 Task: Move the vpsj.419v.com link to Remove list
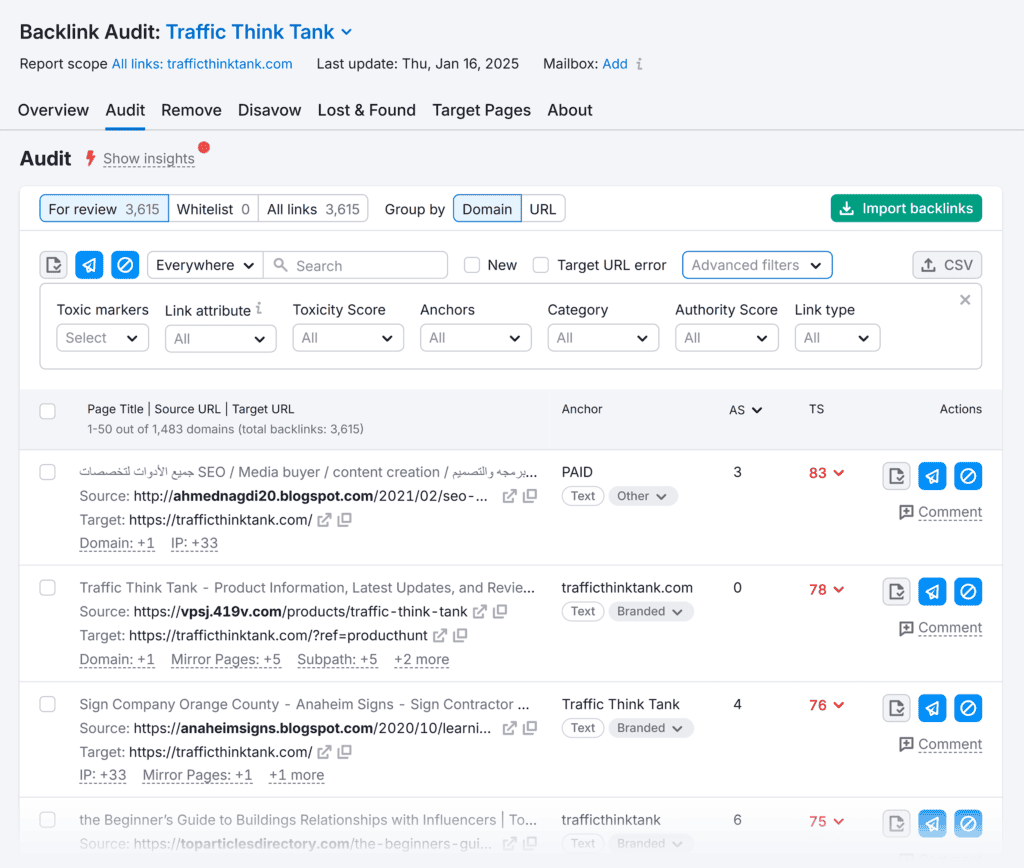click(932, 592)
